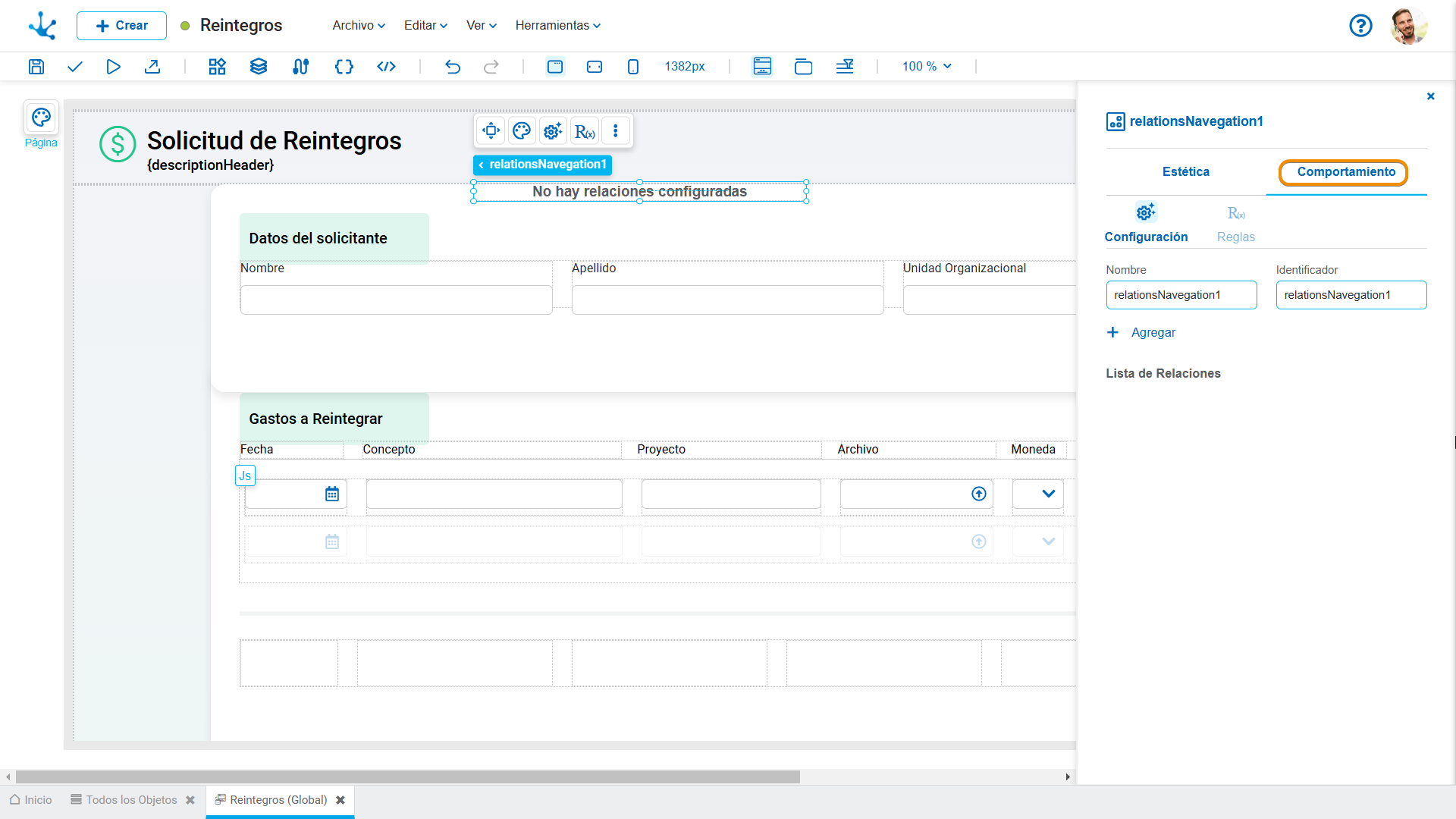This screenshot has height=819, width=1456.
Task: Click the Nombre input in panel
Action: (1181, 295)
